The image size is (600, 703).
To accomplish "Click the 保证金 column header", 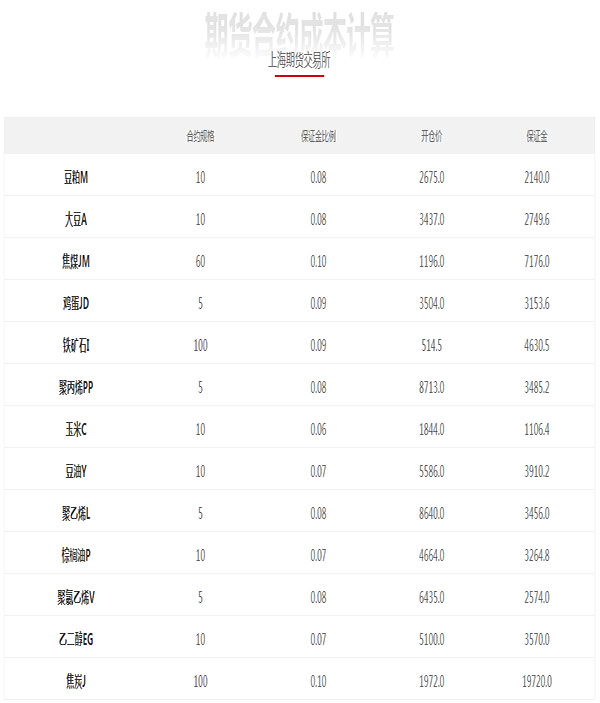I will [x=537, y=136].
